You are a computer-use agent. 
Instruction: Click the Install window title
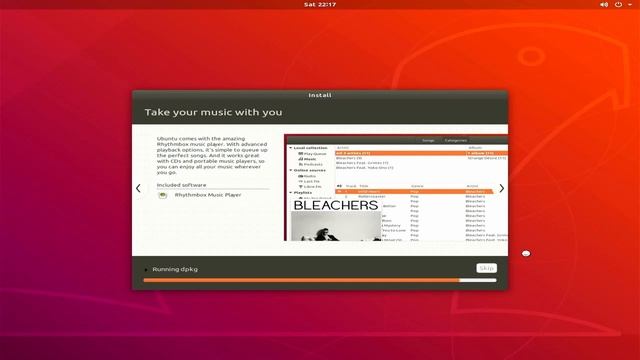click(320, 95)
